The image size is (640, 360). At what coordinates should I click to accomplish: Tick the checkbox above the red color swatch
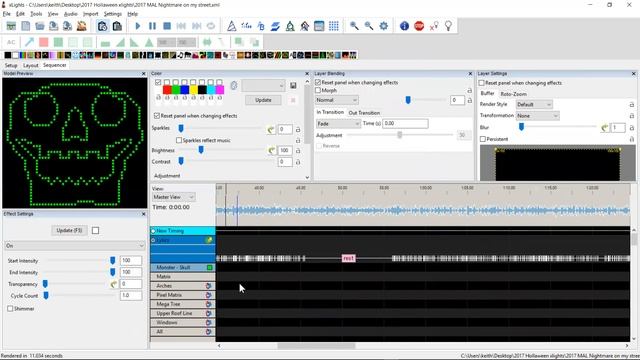(167, 82)
